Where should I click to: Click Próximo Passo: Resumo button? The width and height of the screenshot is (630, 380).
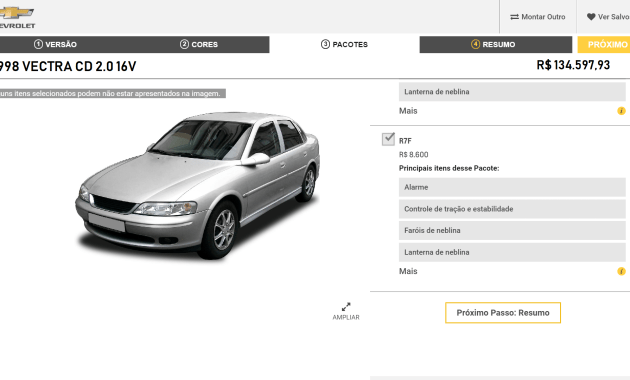503,313
